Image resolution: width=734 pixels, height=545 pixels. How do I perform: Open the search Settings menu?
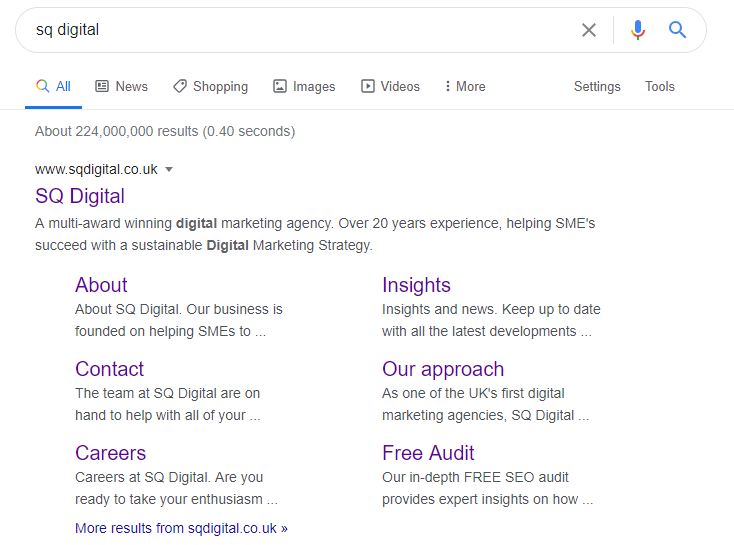pyautogui.click(x=597, y=87)
